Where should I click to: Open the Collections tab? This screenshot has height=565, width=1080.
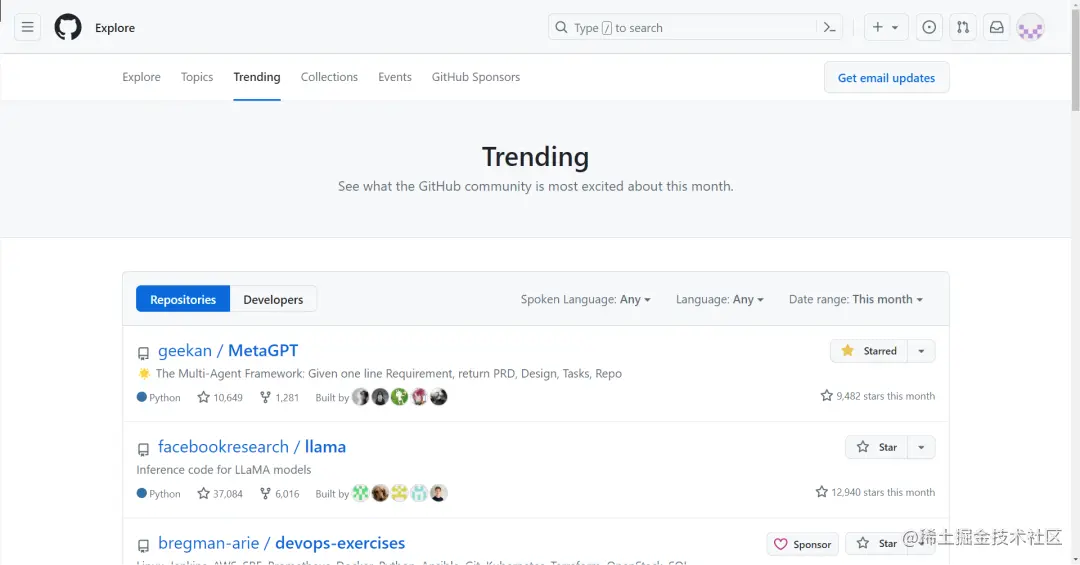point(329,77)
